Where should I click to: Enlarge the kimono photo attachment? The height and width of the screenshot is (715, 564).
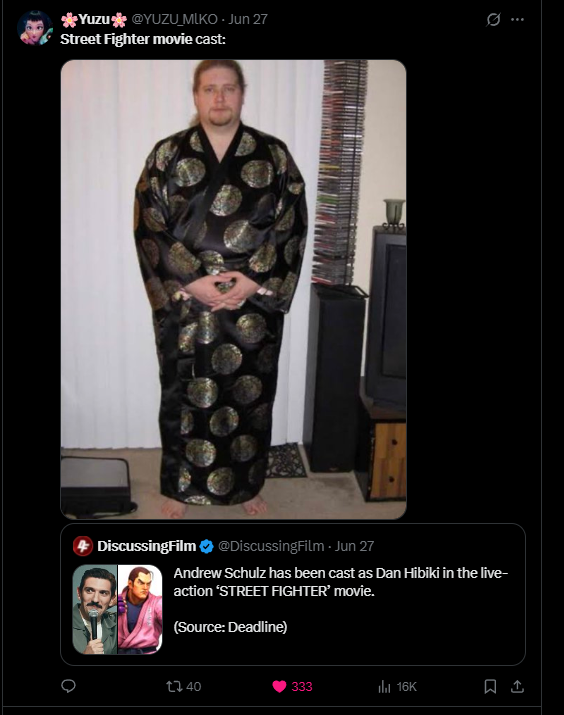233,290
